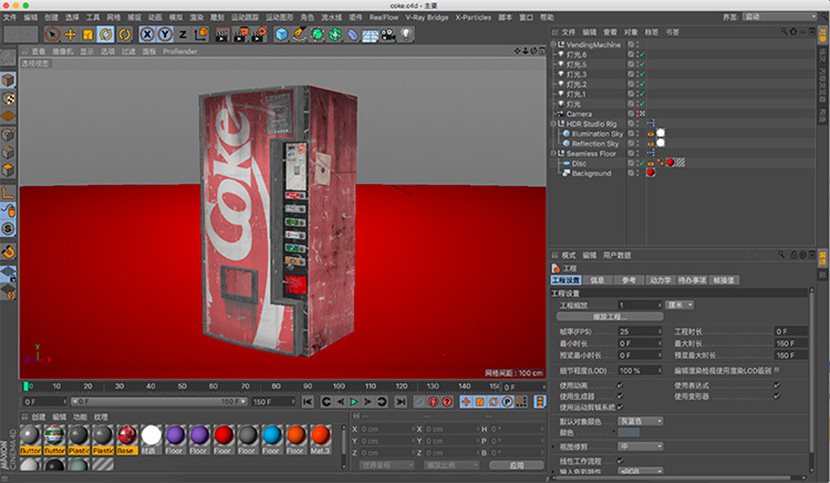
Task: Open the 文件 main menu
Action: coord(10,17)
